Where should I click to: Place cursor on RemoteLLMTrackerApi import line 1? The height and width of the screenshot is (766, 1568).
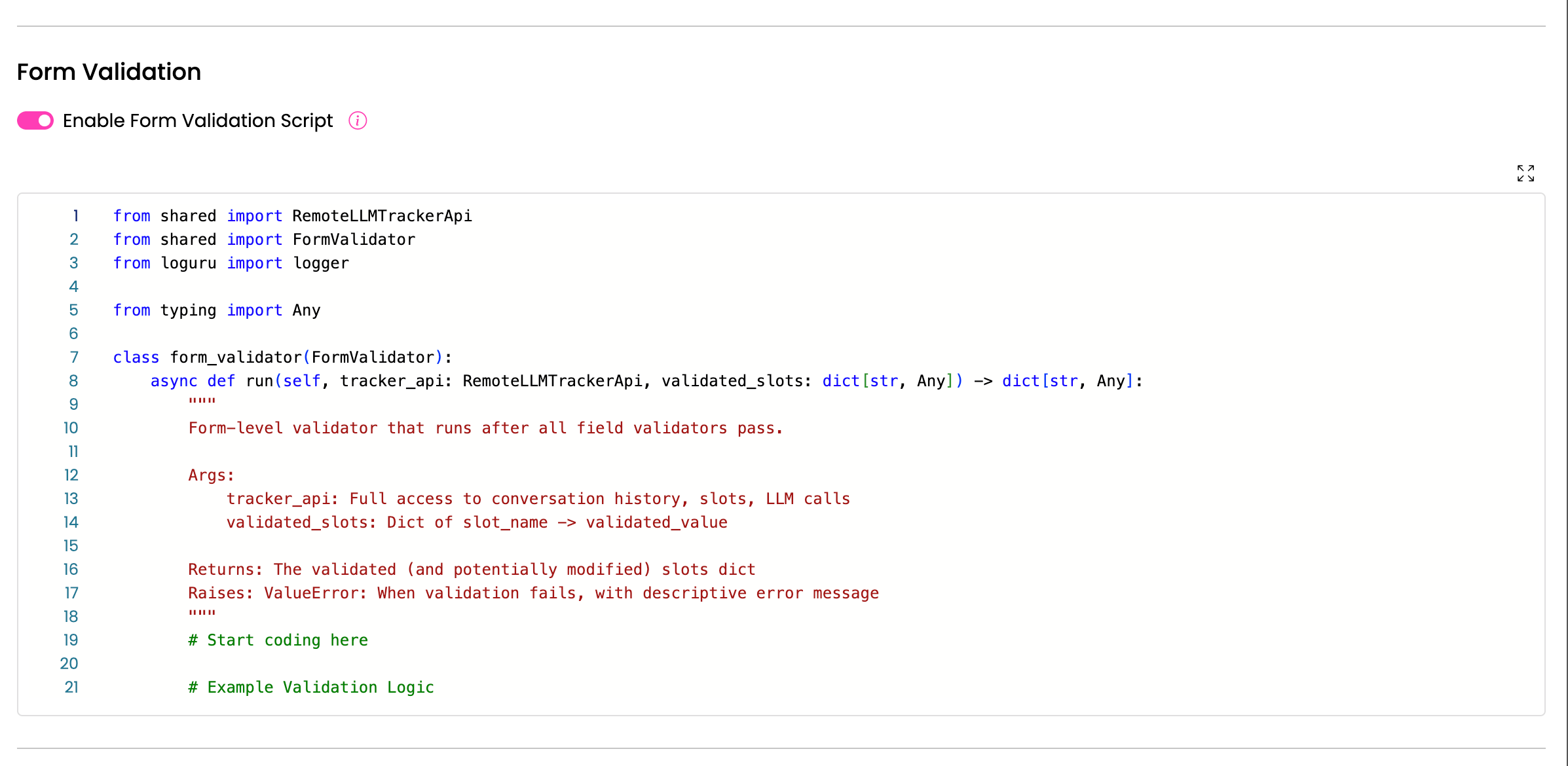[x=292, y=216]
